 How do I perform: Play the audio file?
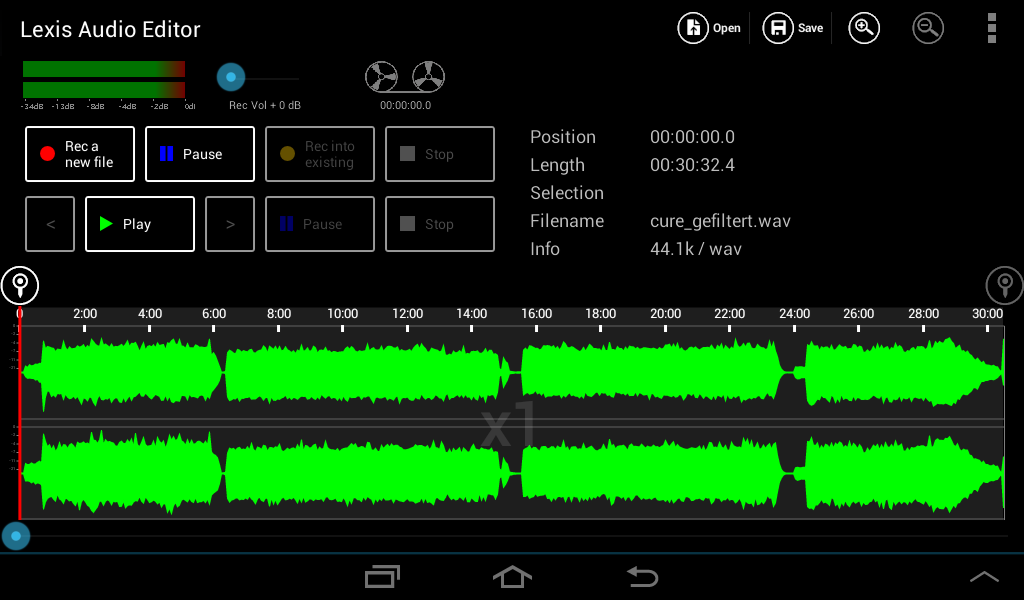click(x=140, y=224)
